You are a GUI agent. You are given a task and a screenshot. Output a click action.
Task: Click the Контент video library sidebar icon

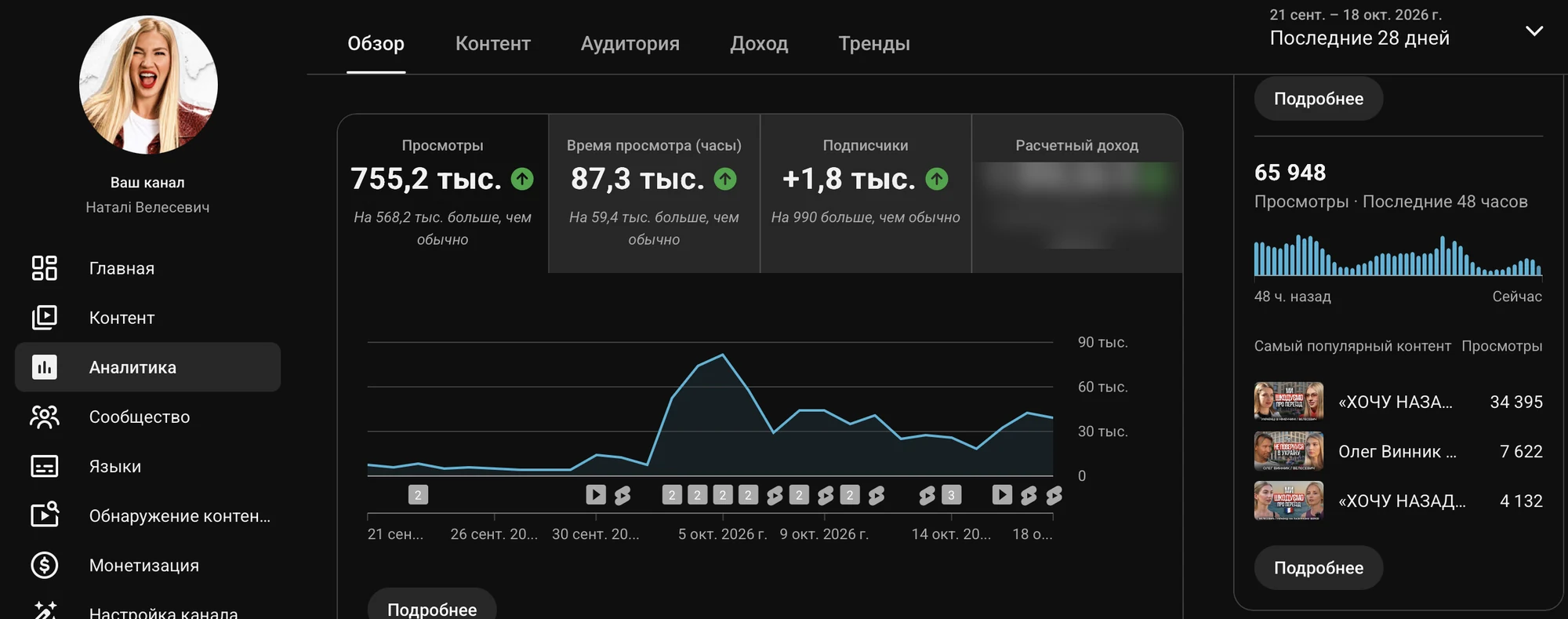point(44,318)
